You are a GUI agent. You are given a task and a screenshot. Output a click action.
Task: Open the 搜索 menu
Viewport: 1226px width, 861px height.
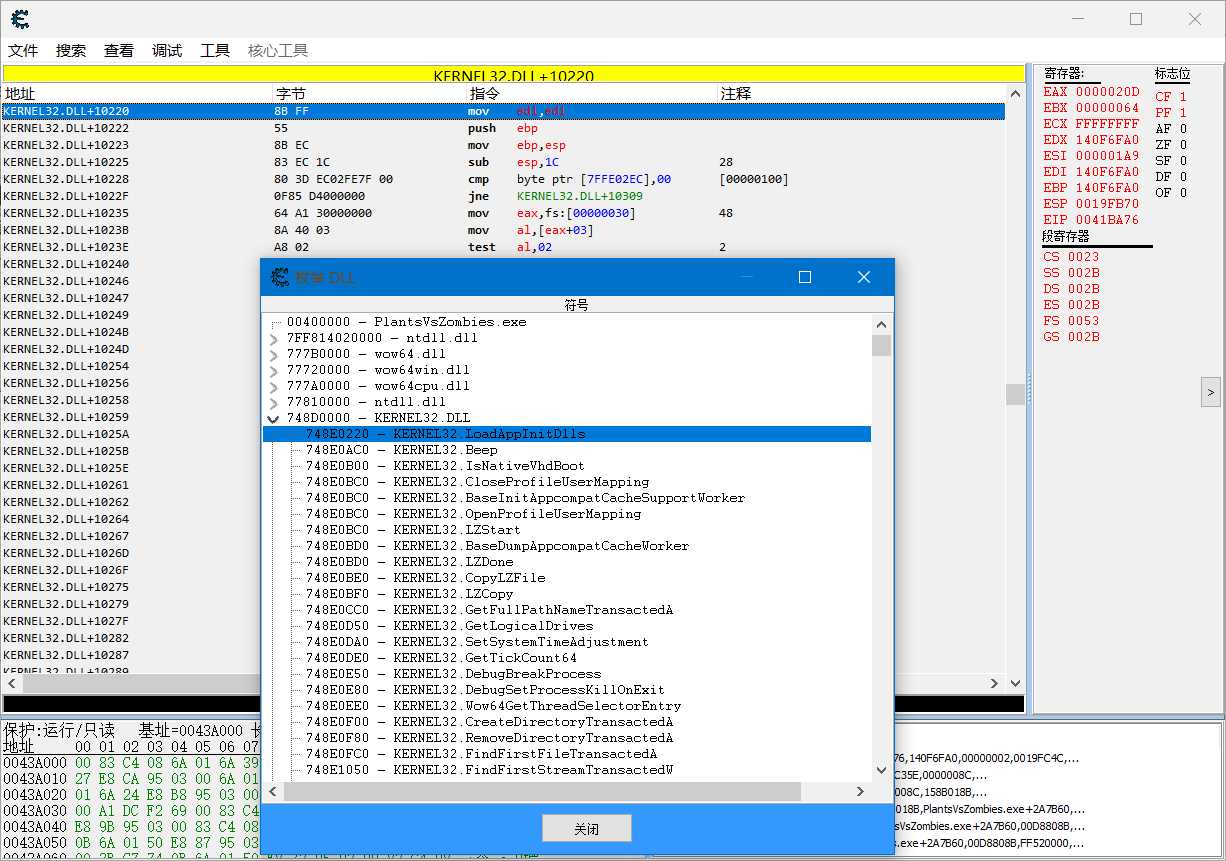pyautogui.click(x=71, y=51)
